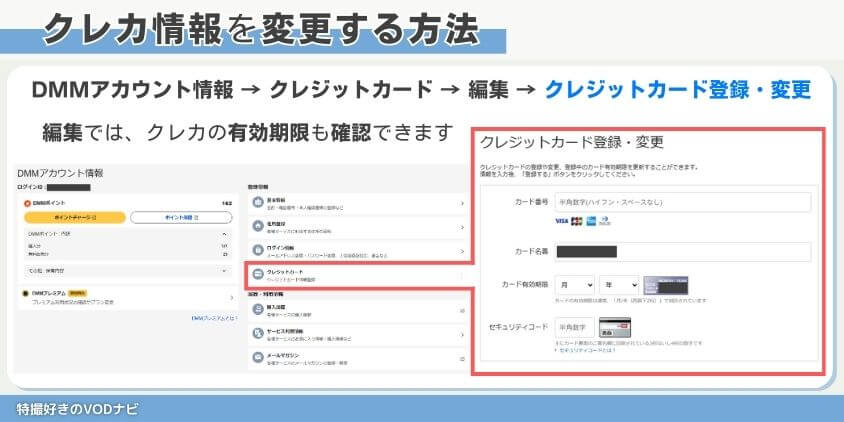Click the DMMアカウント情報 heading

60,173
